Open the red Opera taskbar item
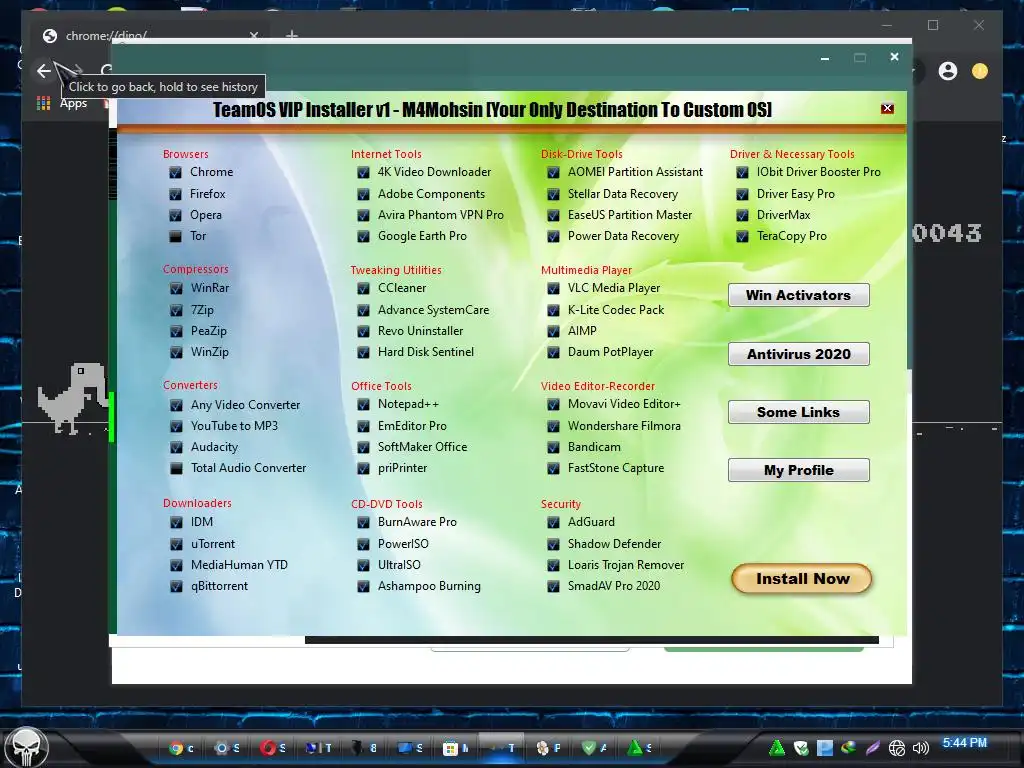Viewport: 1024px width, 768px height. [272, 748]
